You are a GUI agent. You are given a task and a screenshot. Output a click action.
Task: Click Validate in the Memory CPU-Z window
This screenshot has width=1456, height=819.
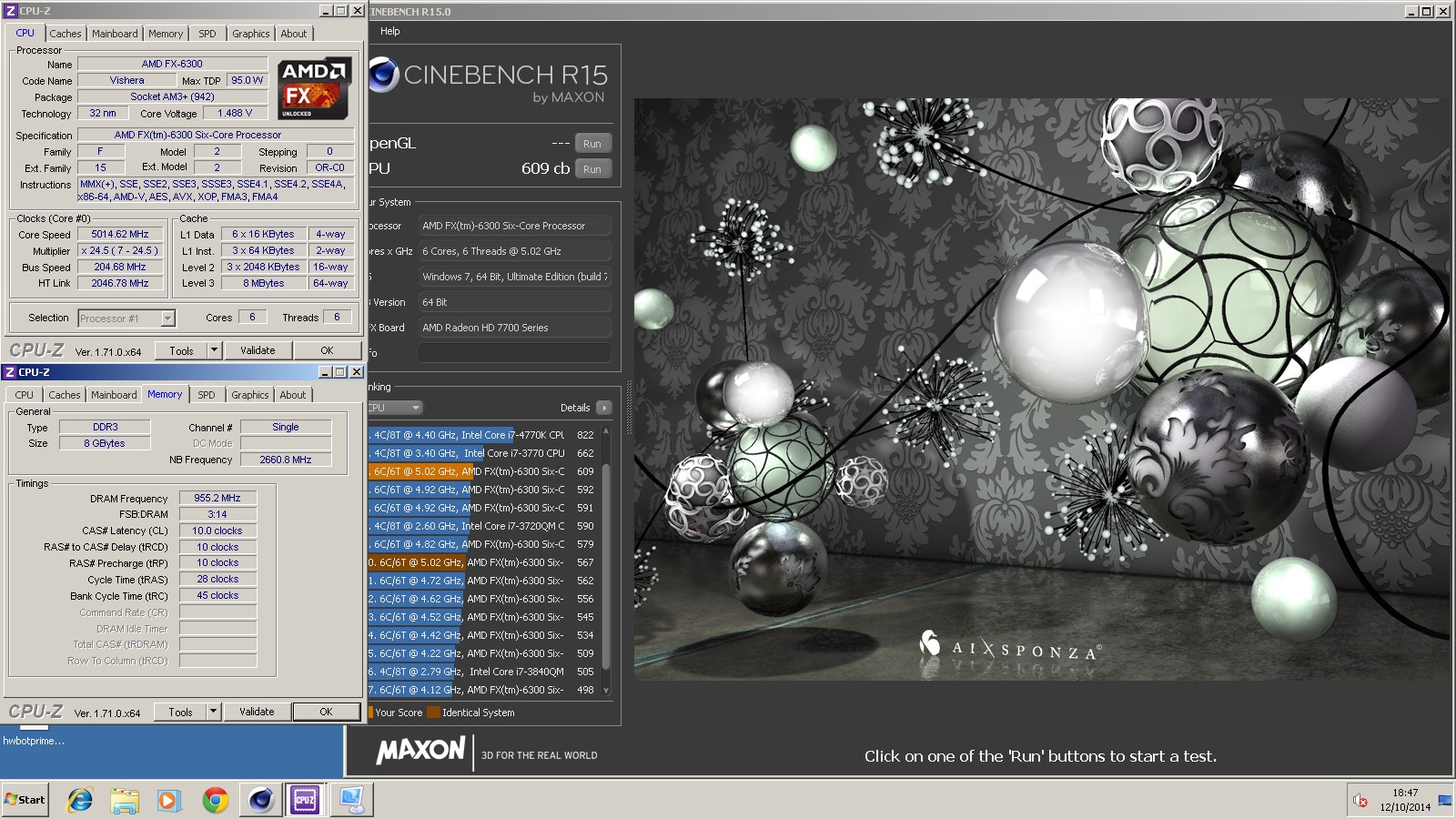(x=257, y=712)
